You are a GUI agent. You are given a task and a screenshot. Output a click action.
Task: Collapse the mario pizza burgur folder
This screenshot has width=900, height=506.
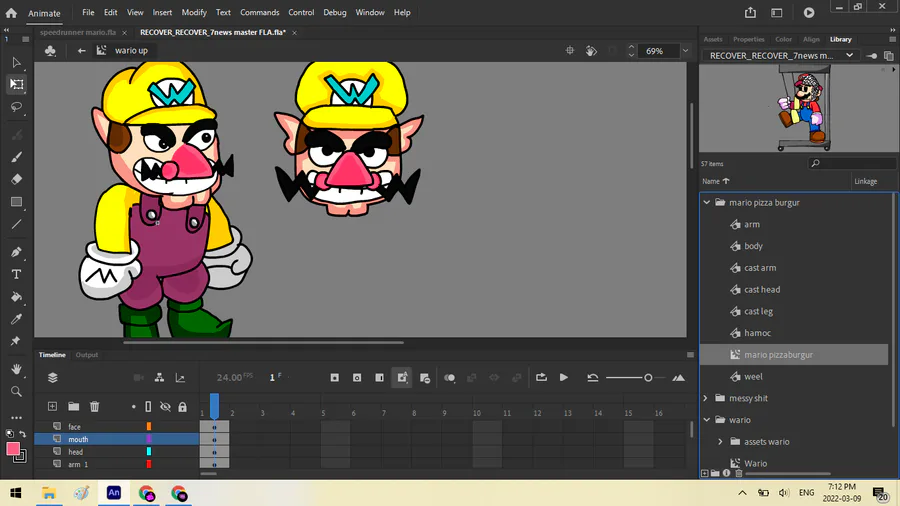coord(707,203)
